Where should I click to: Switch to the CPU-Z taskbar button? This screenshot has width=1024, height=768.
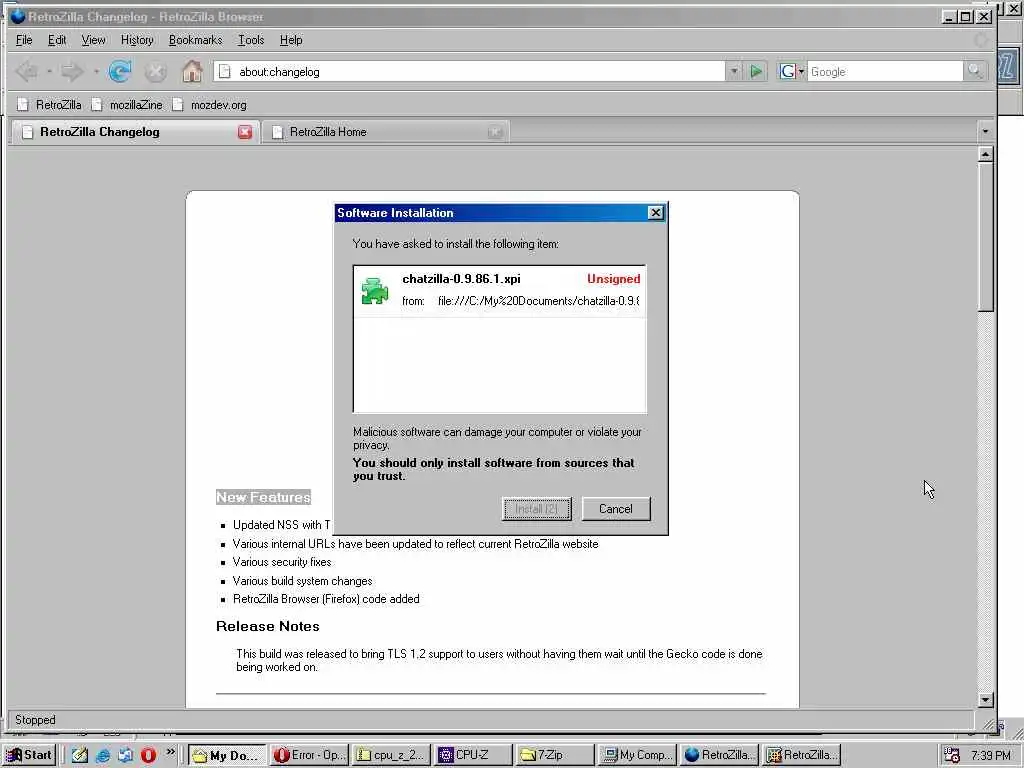tap(474, 755)
